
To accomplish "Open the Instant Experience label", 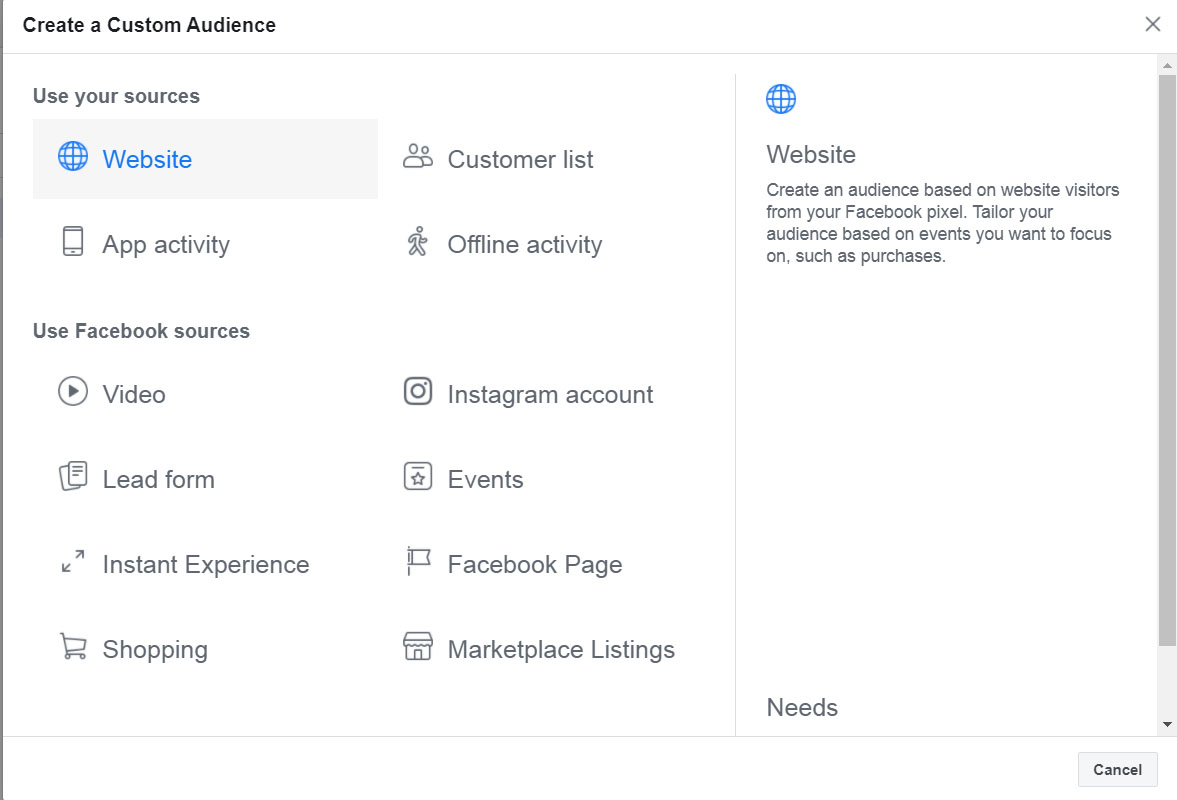I will tap(206, 564).
